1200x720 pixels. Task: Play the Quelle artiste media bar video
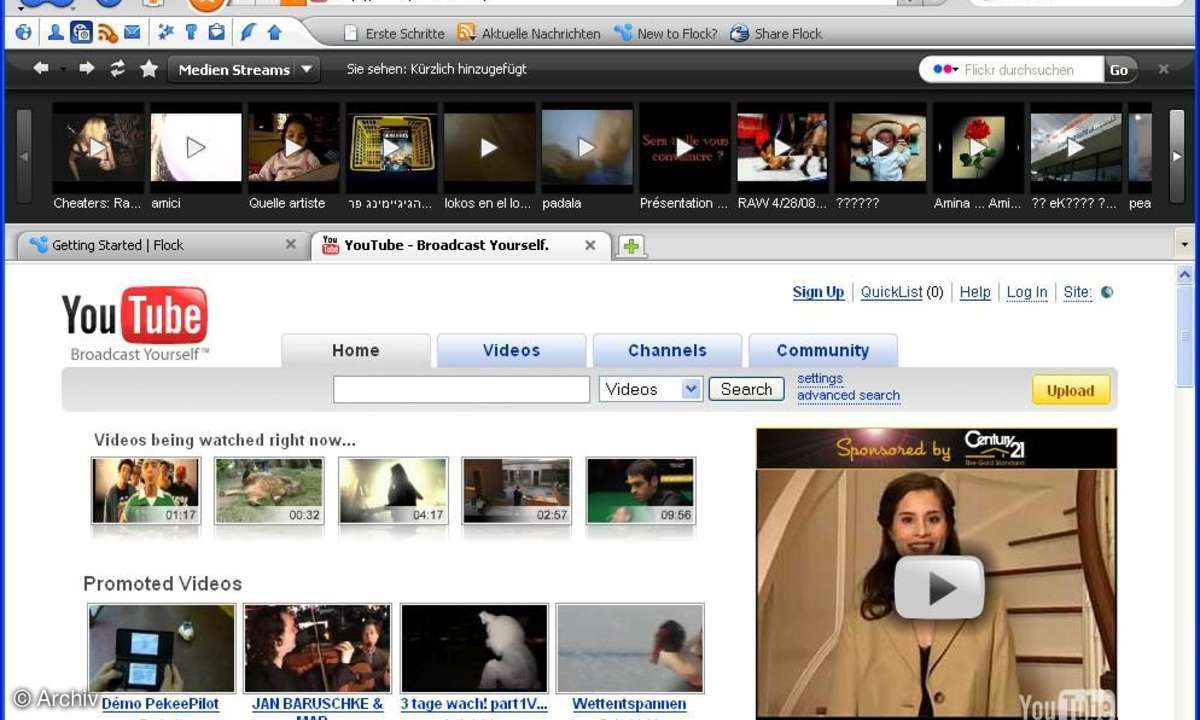coord(294,148)
